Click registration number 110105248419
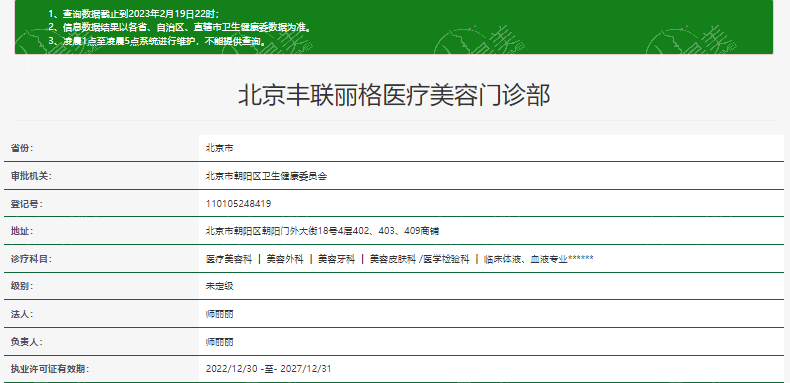Image resolution: width=790 pixels, height=383 pixels. pyautogui.click(x=238, y=204)
